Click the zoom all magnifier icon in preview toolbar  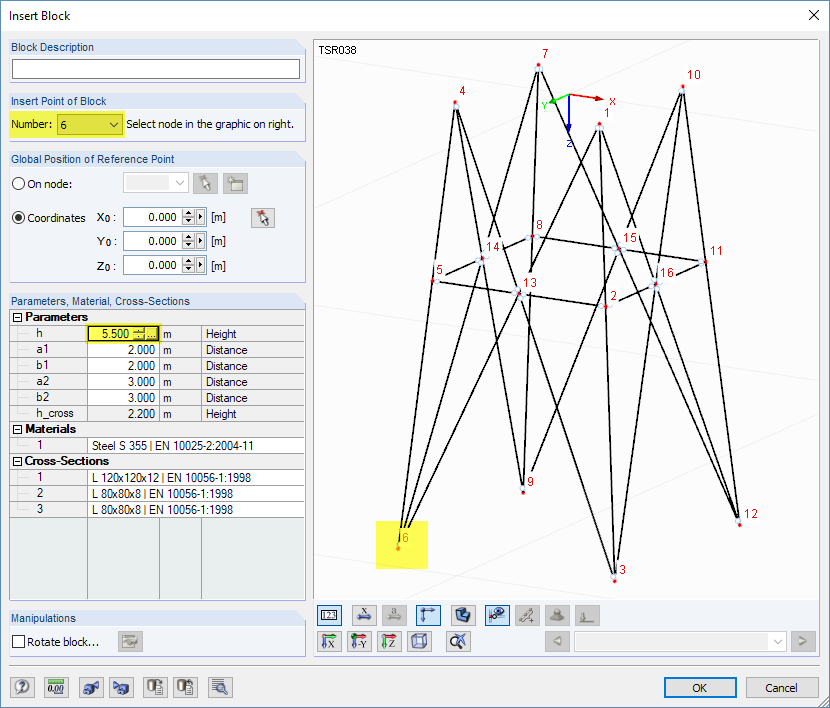tap(458, 642)
